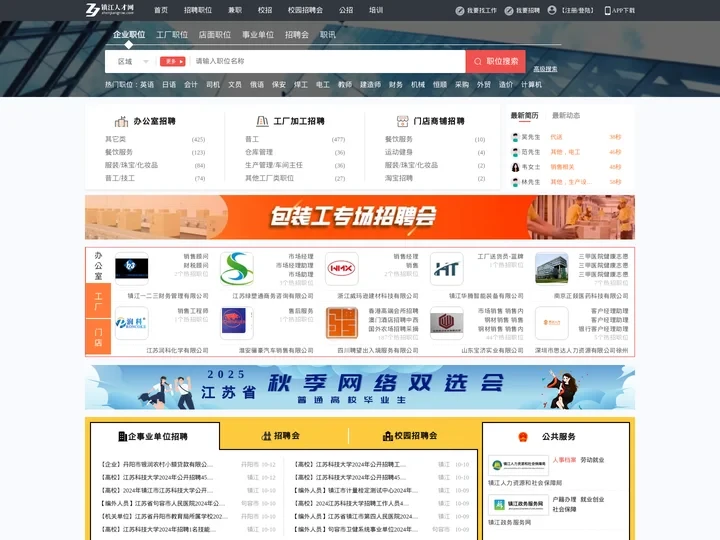Image resolution: width=720 pixels, height=540 pixels.
Task: Open 招聘职位 in top navigation
Action: coord(198,10)
